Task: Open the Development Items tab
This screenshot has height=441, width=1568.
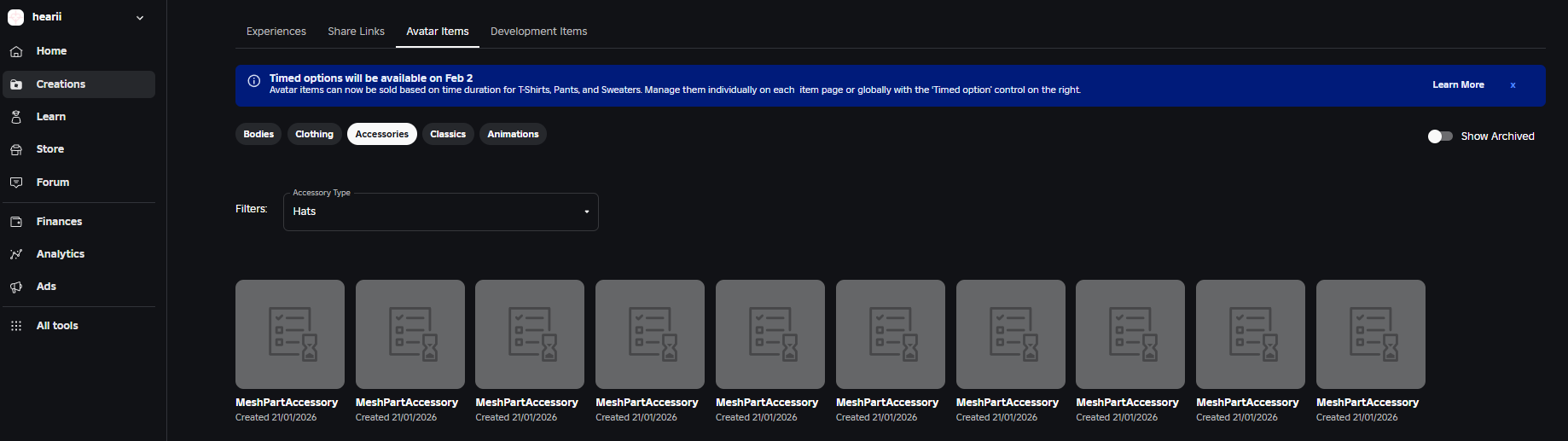Action: (538, 32)
